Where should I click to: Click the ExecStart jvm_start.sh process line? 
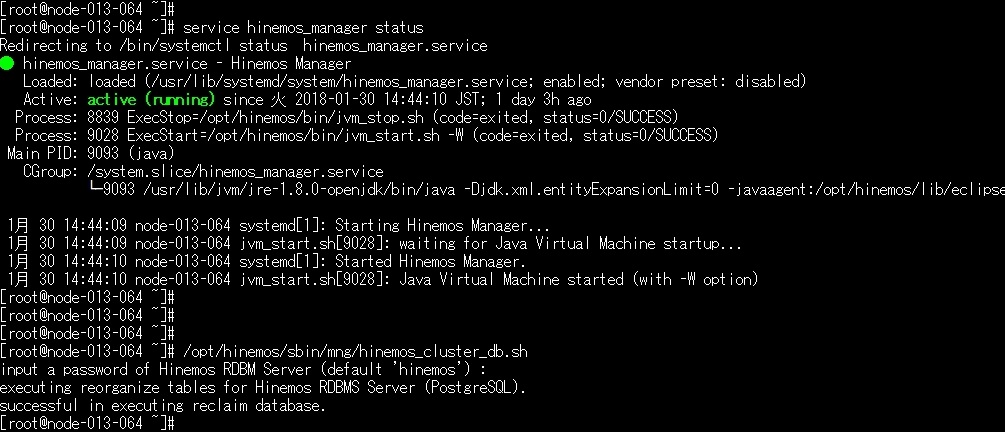[367, 135]
